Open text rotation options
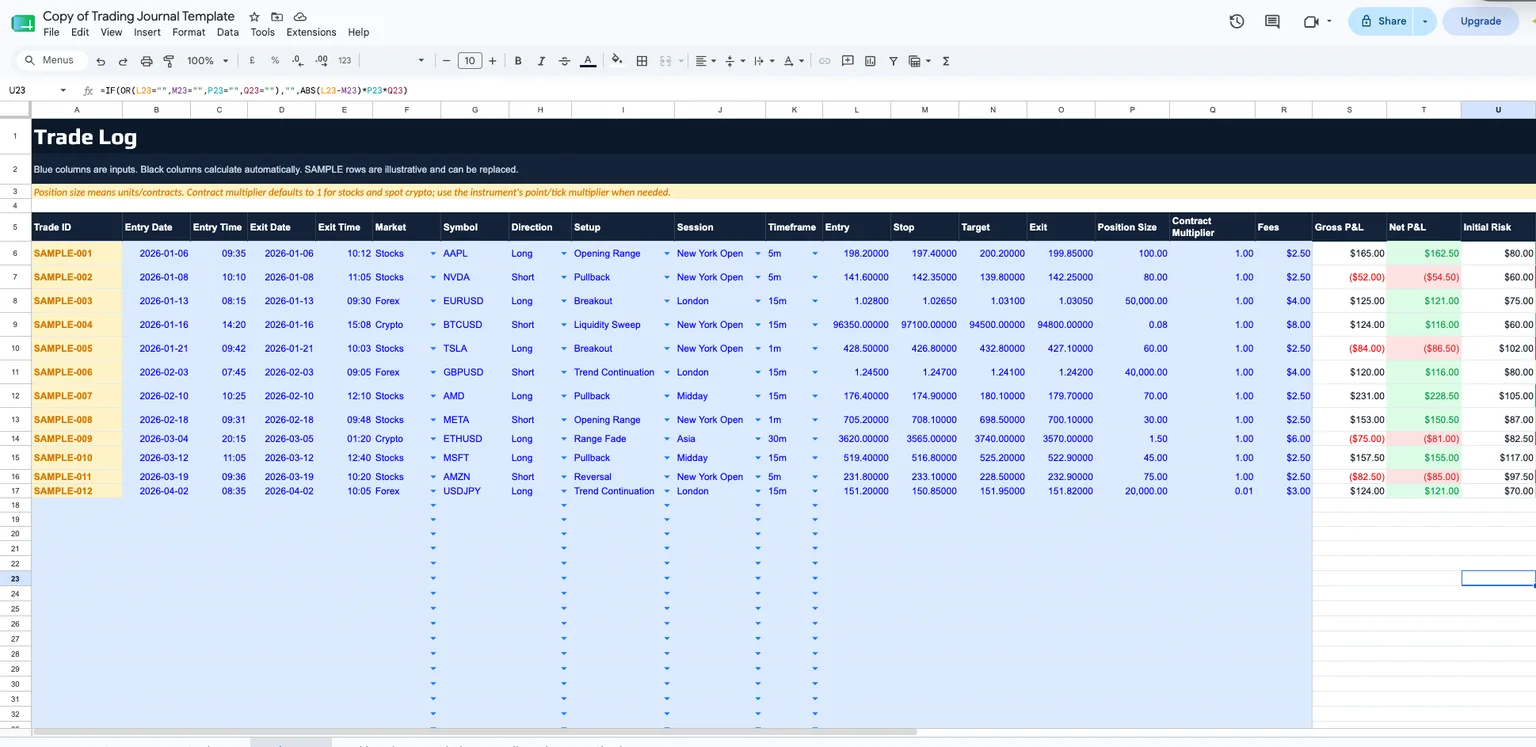The width and height of the screenshot is (1536, 747). coord(793,61)
